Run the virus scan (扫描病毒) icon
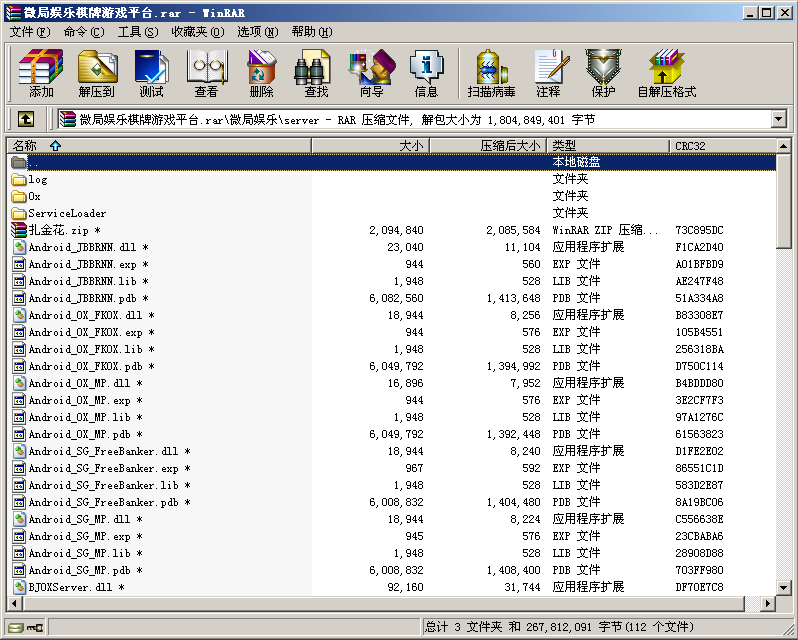798x640 pixels. 491,72
